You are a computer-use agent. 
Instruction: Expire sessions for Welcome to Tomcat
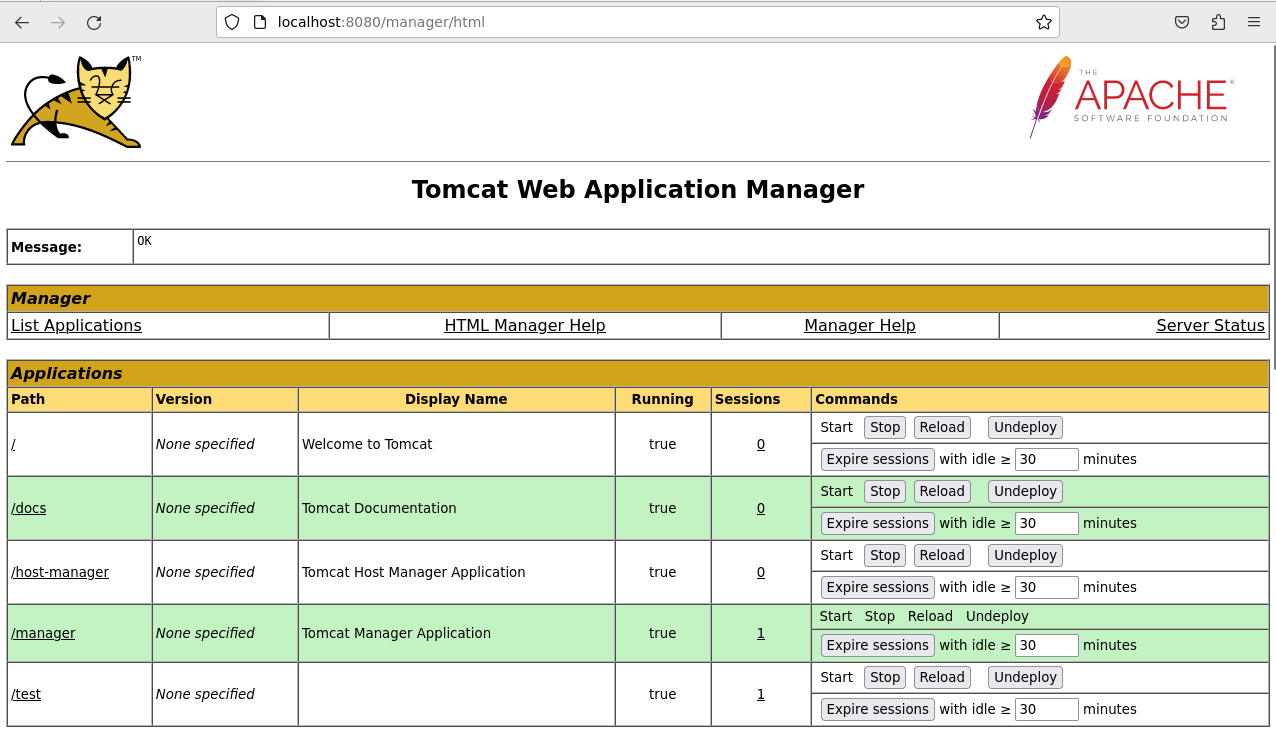(878, 459)
